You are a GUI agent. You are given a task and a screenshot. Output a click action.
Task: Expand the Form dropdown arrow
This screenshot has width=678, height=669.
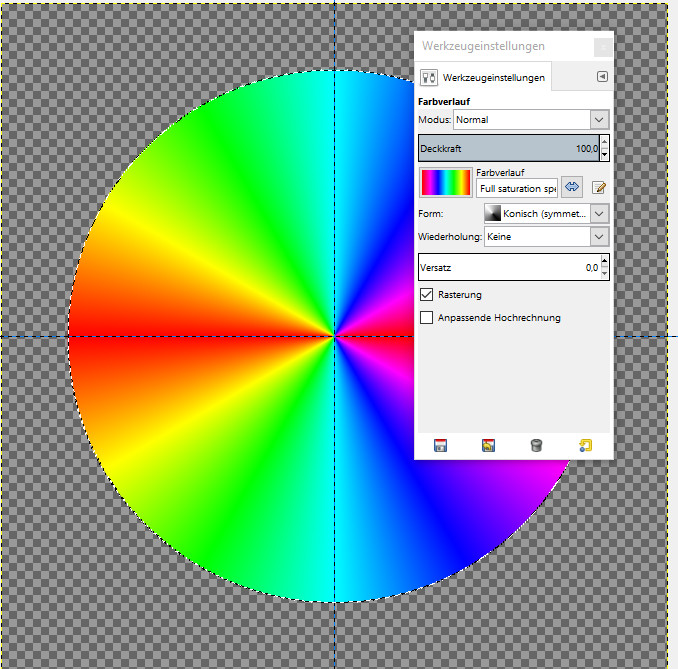(599, 213)
